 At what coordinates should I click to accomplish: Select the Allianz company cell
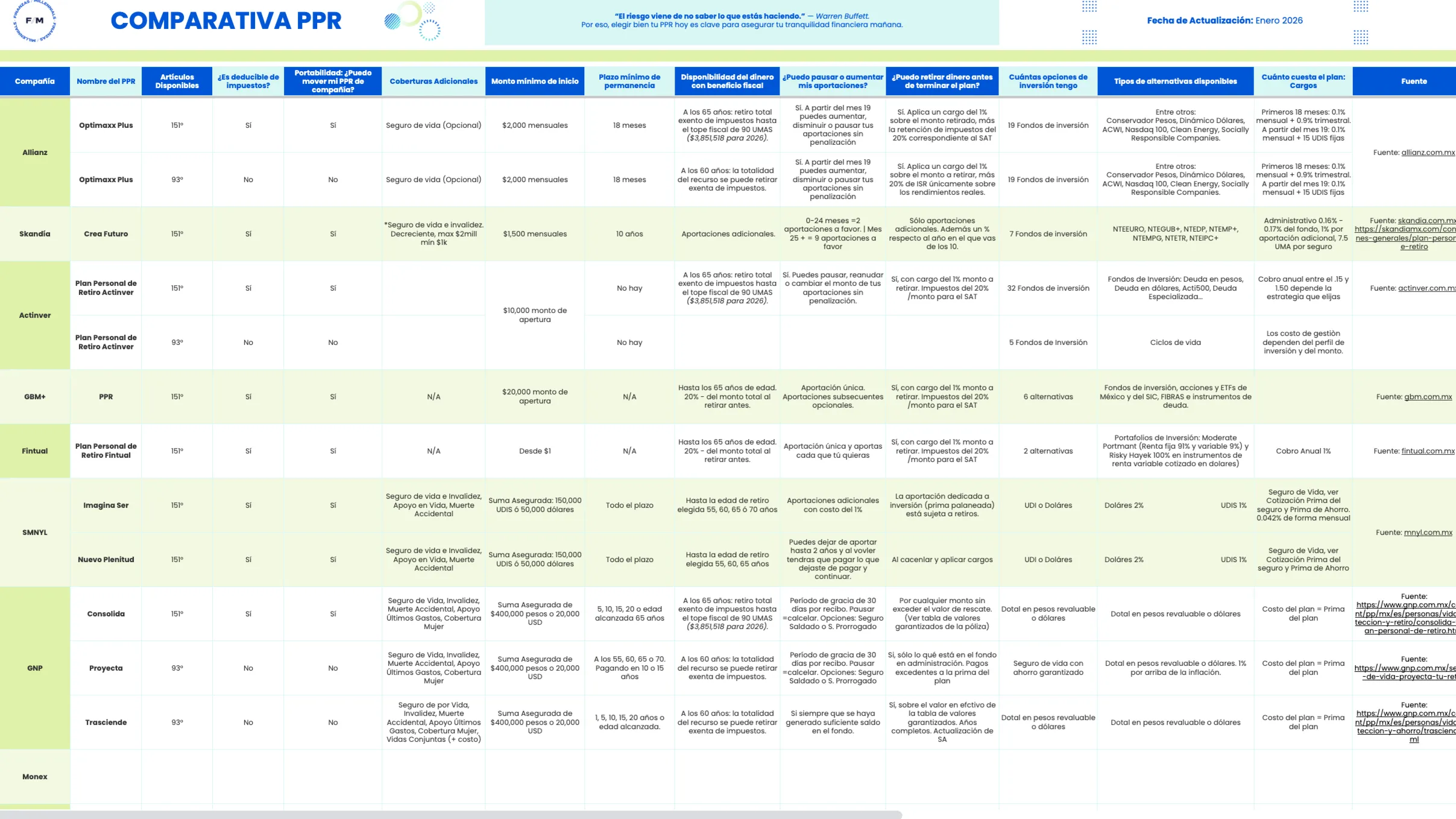point(35,153)
